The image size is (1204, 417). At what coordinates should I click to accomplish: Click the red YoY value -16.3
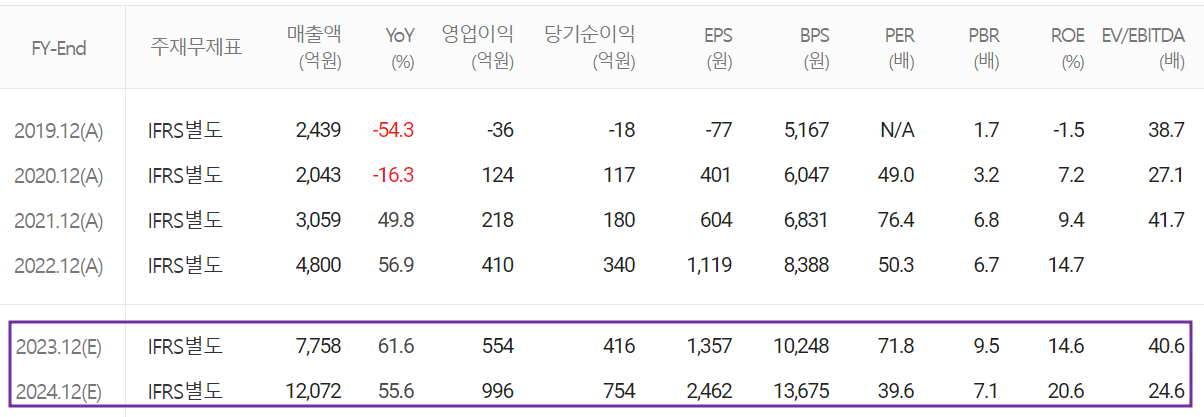(x=393, y=175)
